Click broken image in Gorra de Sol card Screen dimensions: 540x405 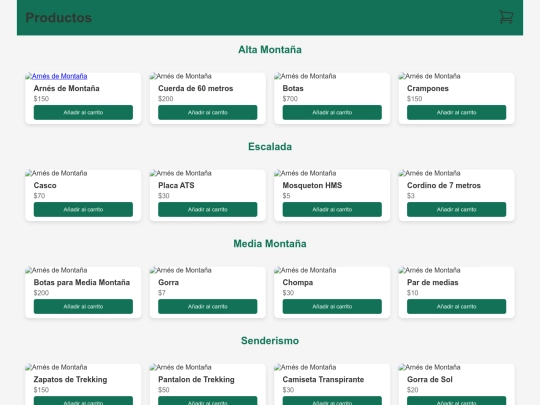pos(429,367)
